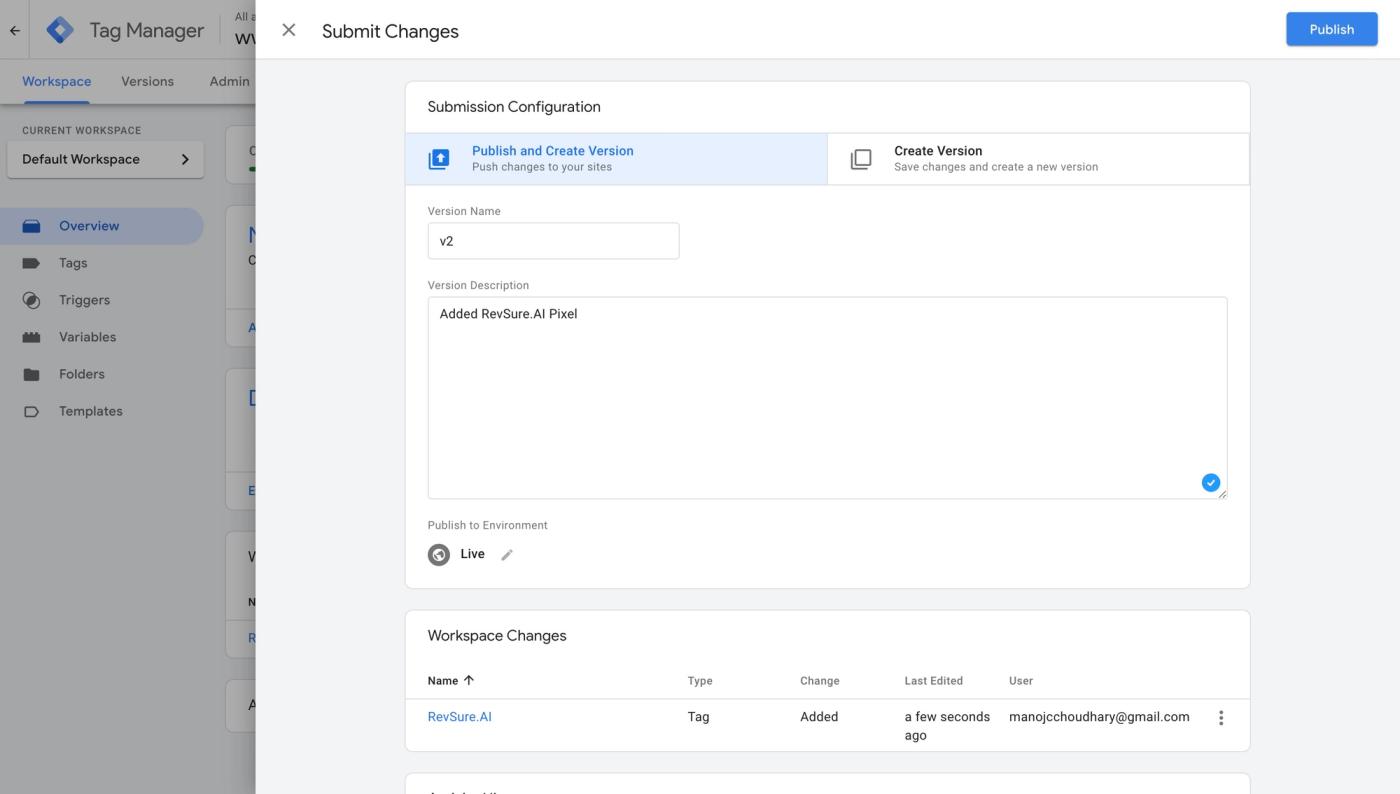Select the Create Version option
Viewport: 1400px width, 794px height.
1038,159
